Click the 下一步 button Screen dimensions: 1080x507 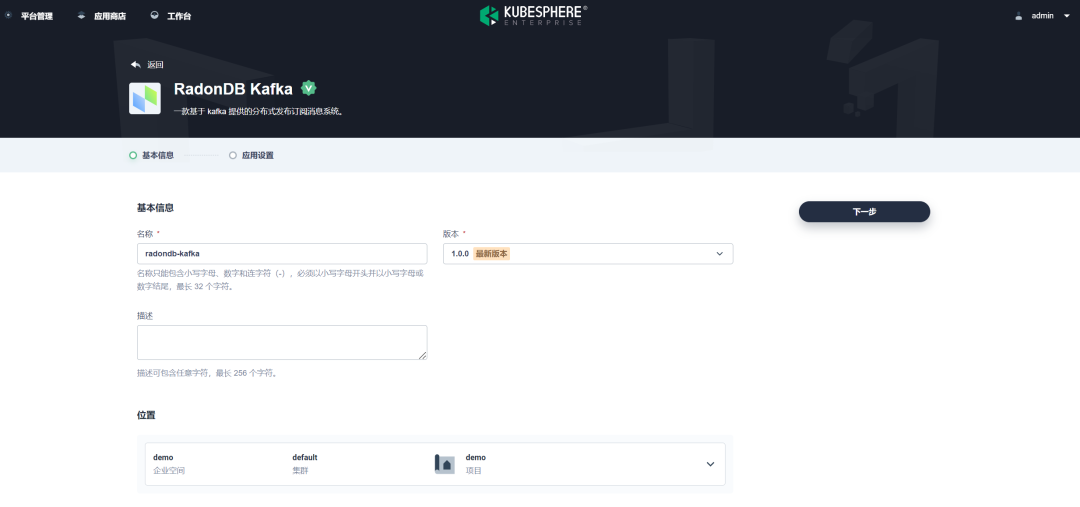pyautogui.click(x=864, y=212)
